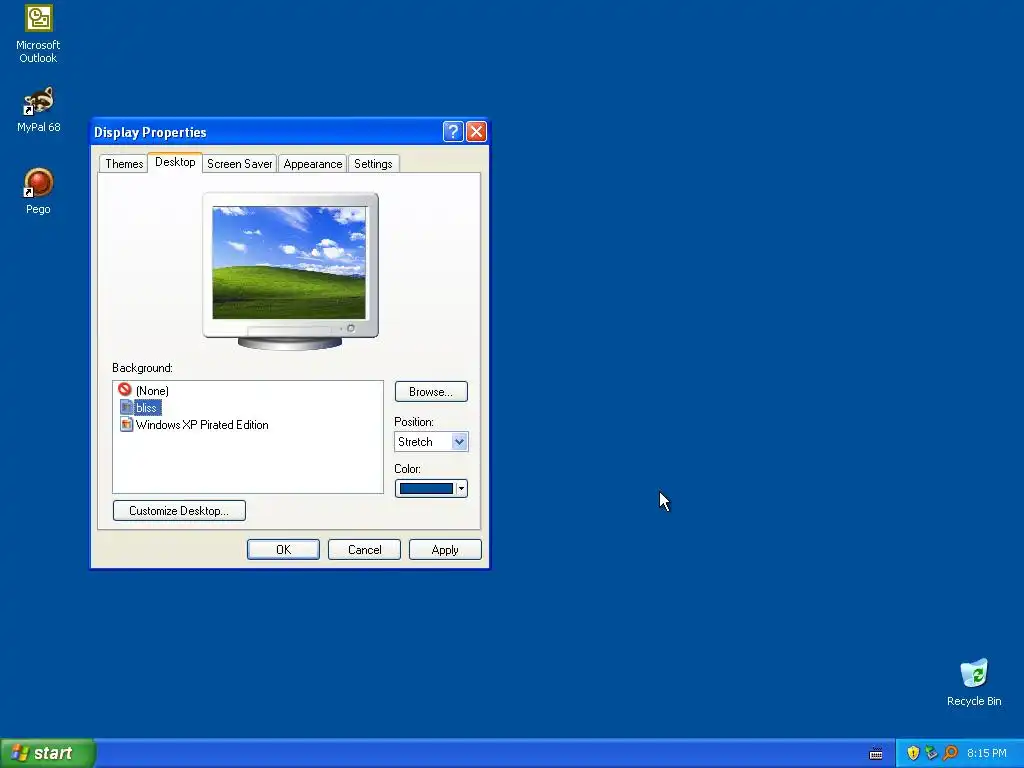Click the monitor wallpaper preview
The width and height of the screenshot is (1024, 768).
(x=289, y=263)
